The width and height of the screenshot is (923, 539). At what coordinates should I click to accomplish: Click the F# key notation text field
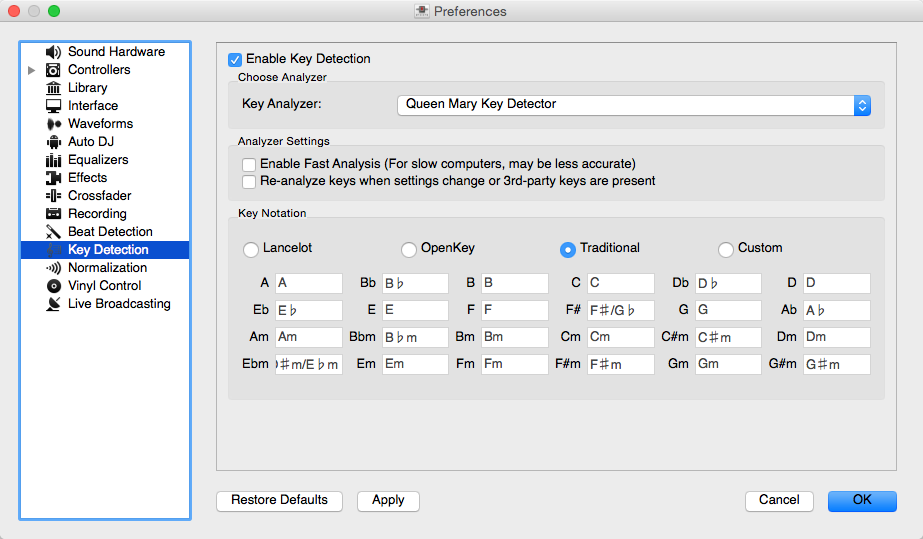click(x=620, y=310)
